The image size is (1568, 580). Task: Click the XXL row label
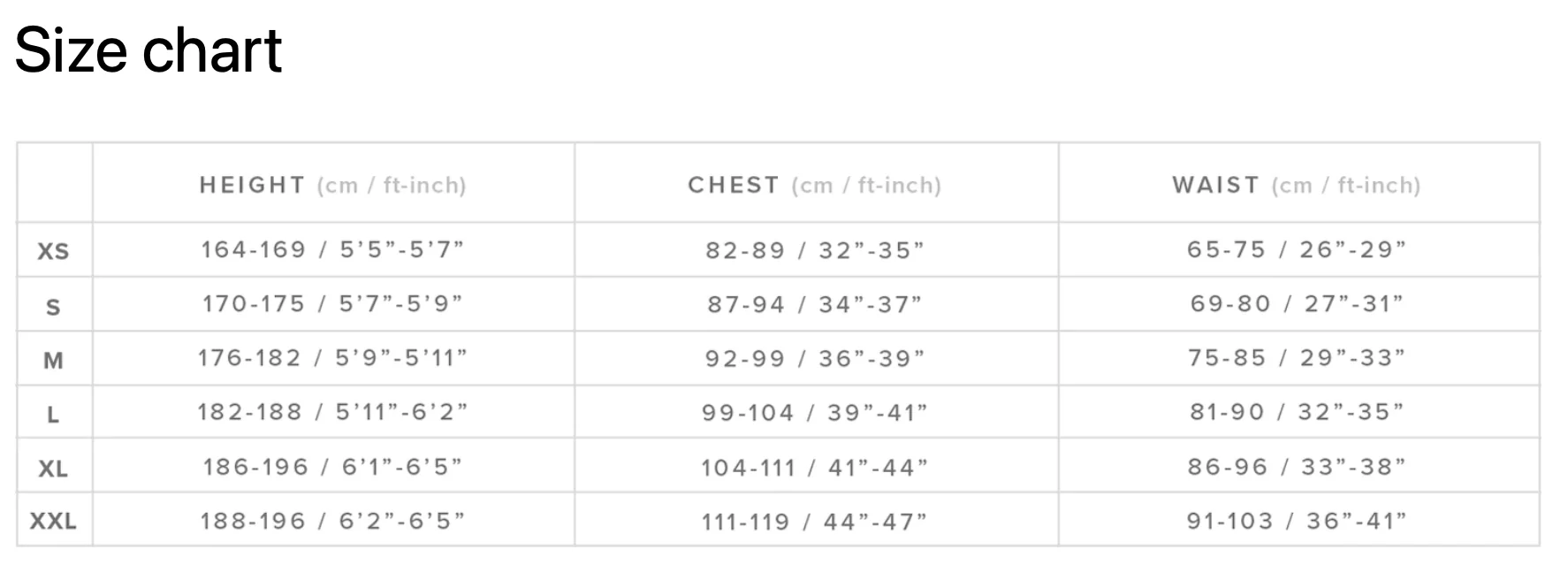click(x=53, y=522)
